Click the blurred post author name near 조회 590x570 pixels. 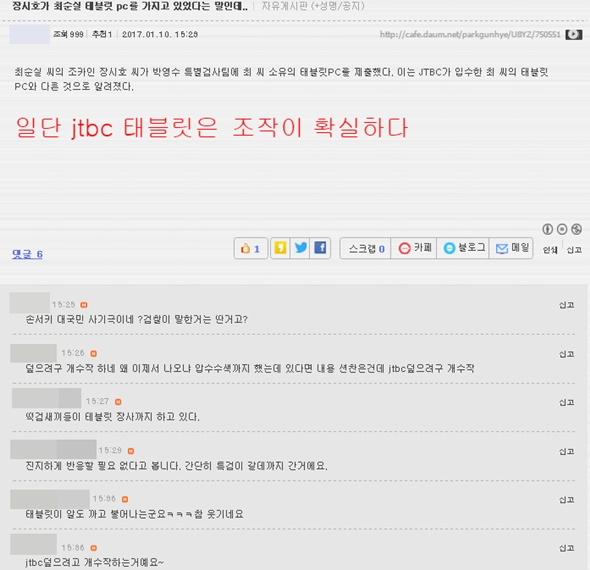coord(30,35)
